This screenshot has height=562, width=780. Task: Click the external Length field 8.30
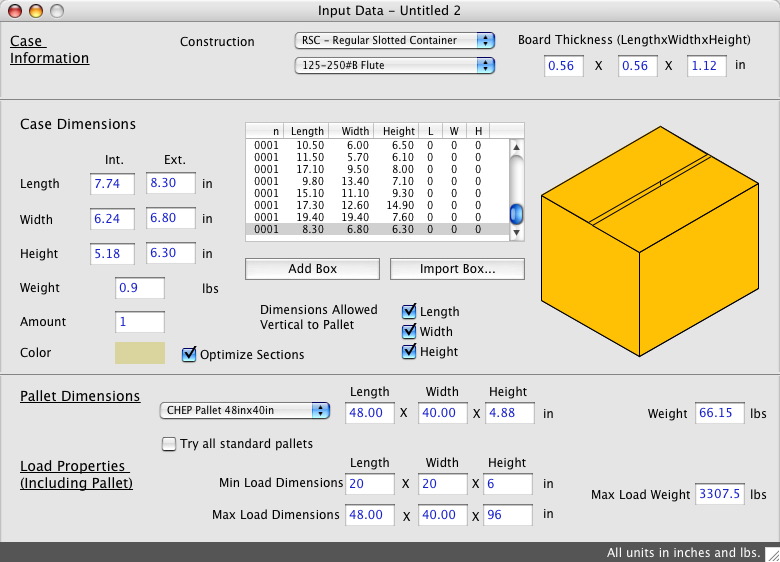(171, 183)
